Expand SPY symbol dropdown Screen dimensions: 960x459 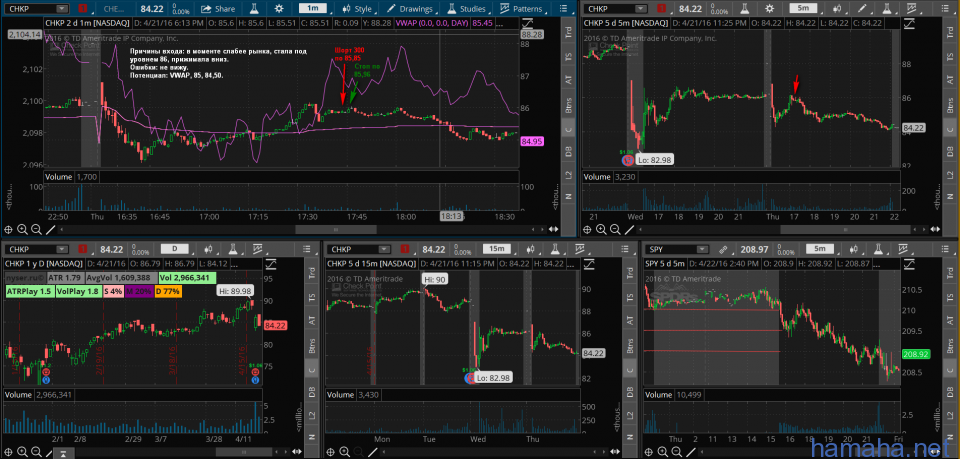[702, 249]
